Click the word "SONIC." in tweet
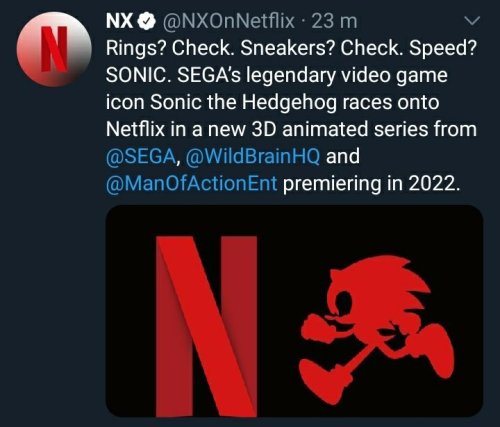 pyautogui.click(x=138, y=76)
